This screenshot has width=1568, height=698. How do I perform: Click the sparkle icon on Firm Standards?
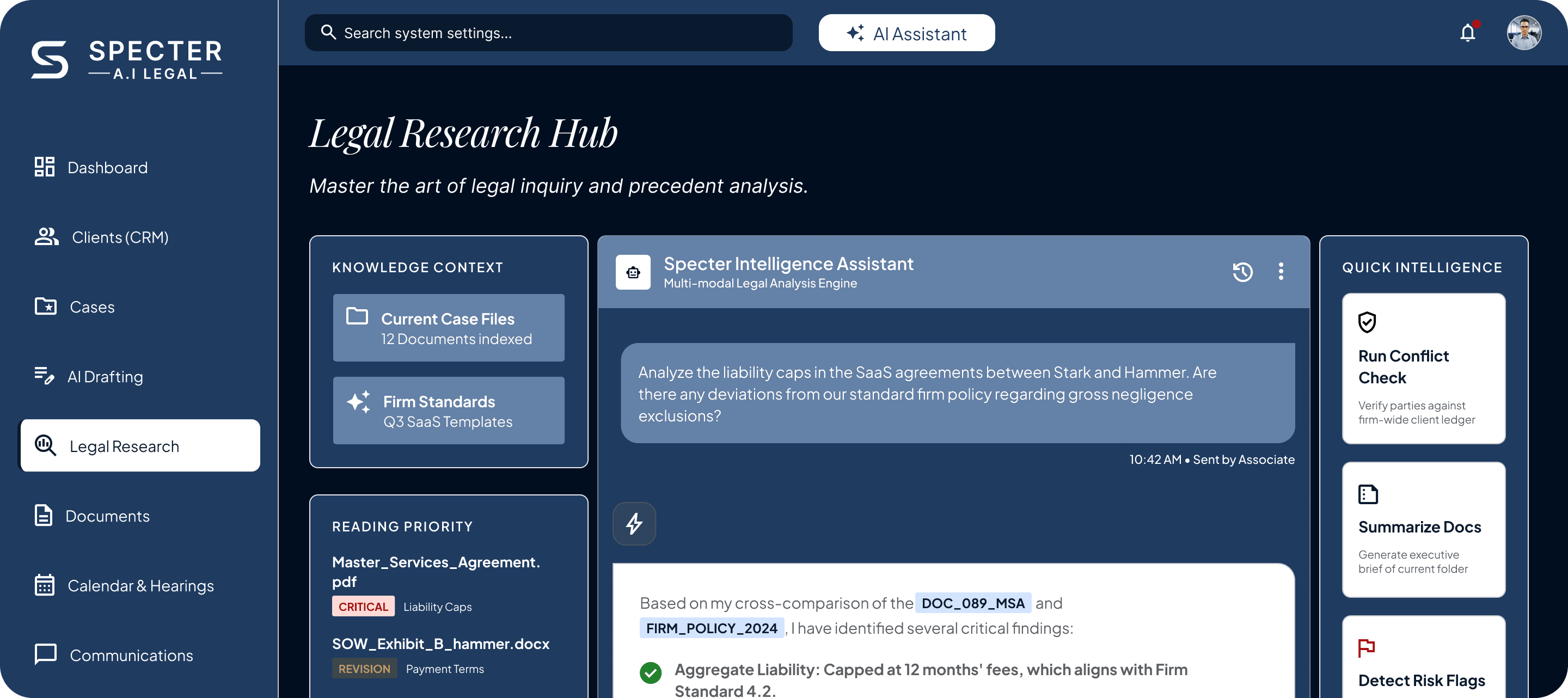click(359, 402)
